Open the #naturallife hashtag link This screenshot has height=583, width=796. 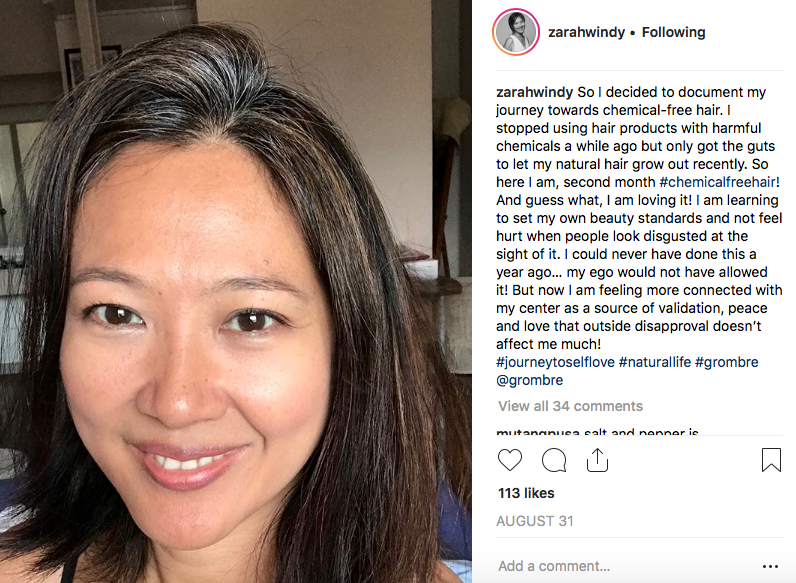click(654, 362)
